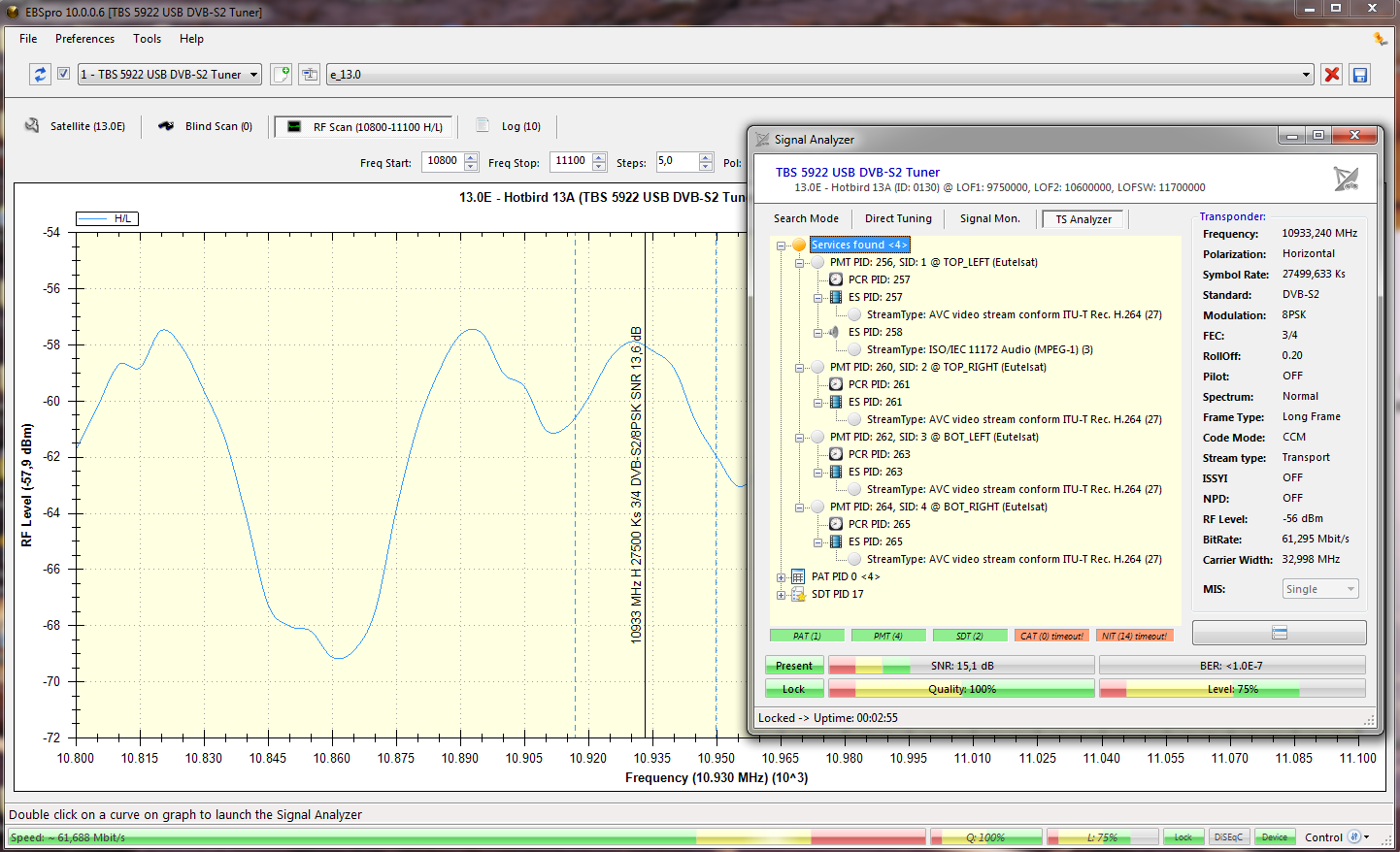
Task: Open the Tools menu
Action: [147, 39]
